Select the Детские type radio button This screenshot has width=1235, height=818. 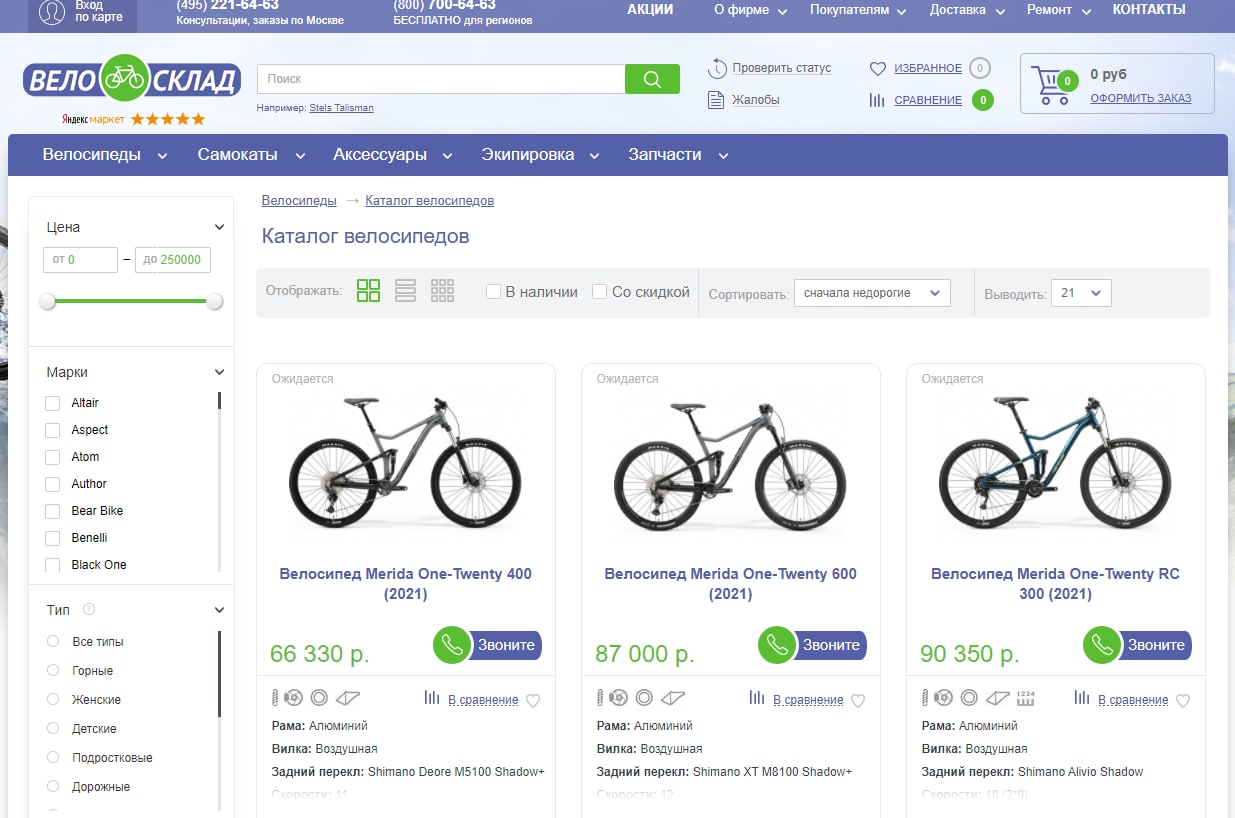tap(53, 728)
